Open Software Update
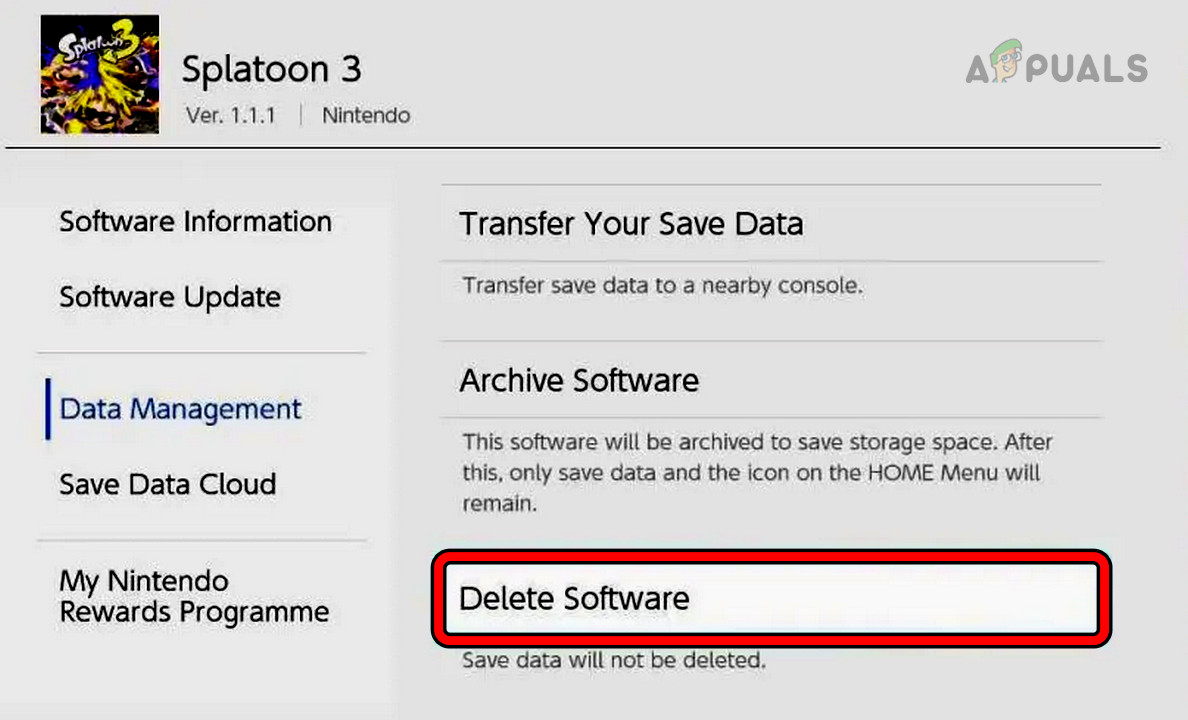The image size is (1188, 720). pos(170,296)
